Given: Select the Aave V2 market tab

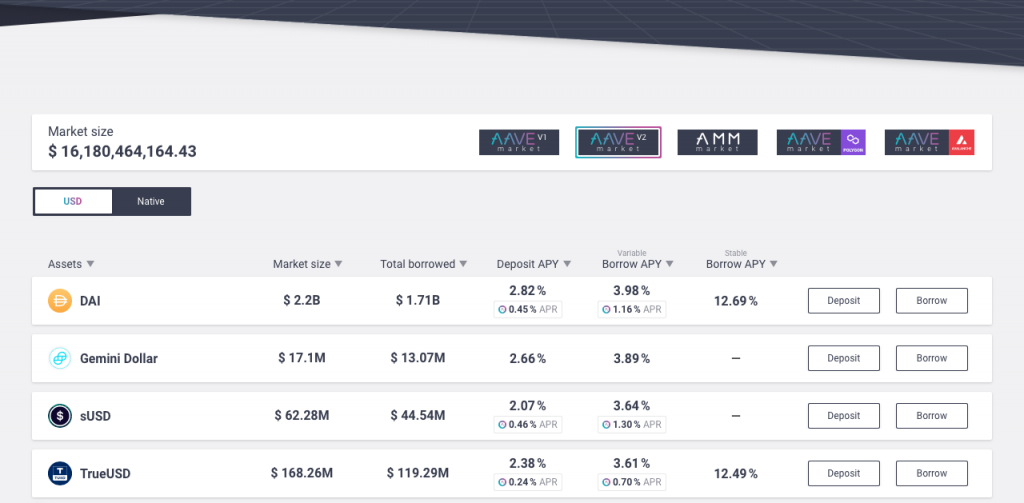Looking at the screenshot, I should 618,142.
